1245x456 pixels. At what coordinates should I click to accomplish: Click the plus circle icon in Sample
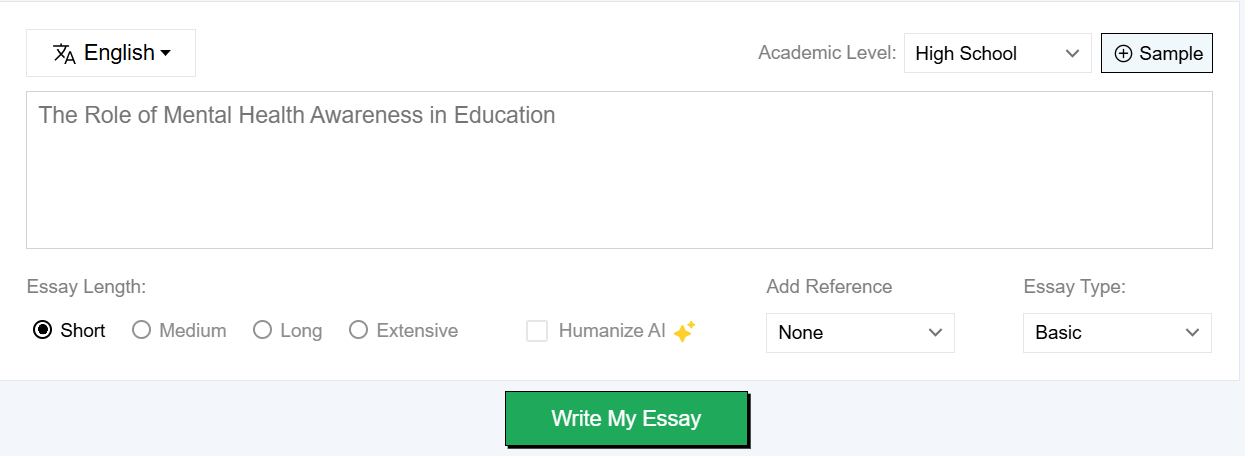pyautogui.click(x=1123, y=54)
